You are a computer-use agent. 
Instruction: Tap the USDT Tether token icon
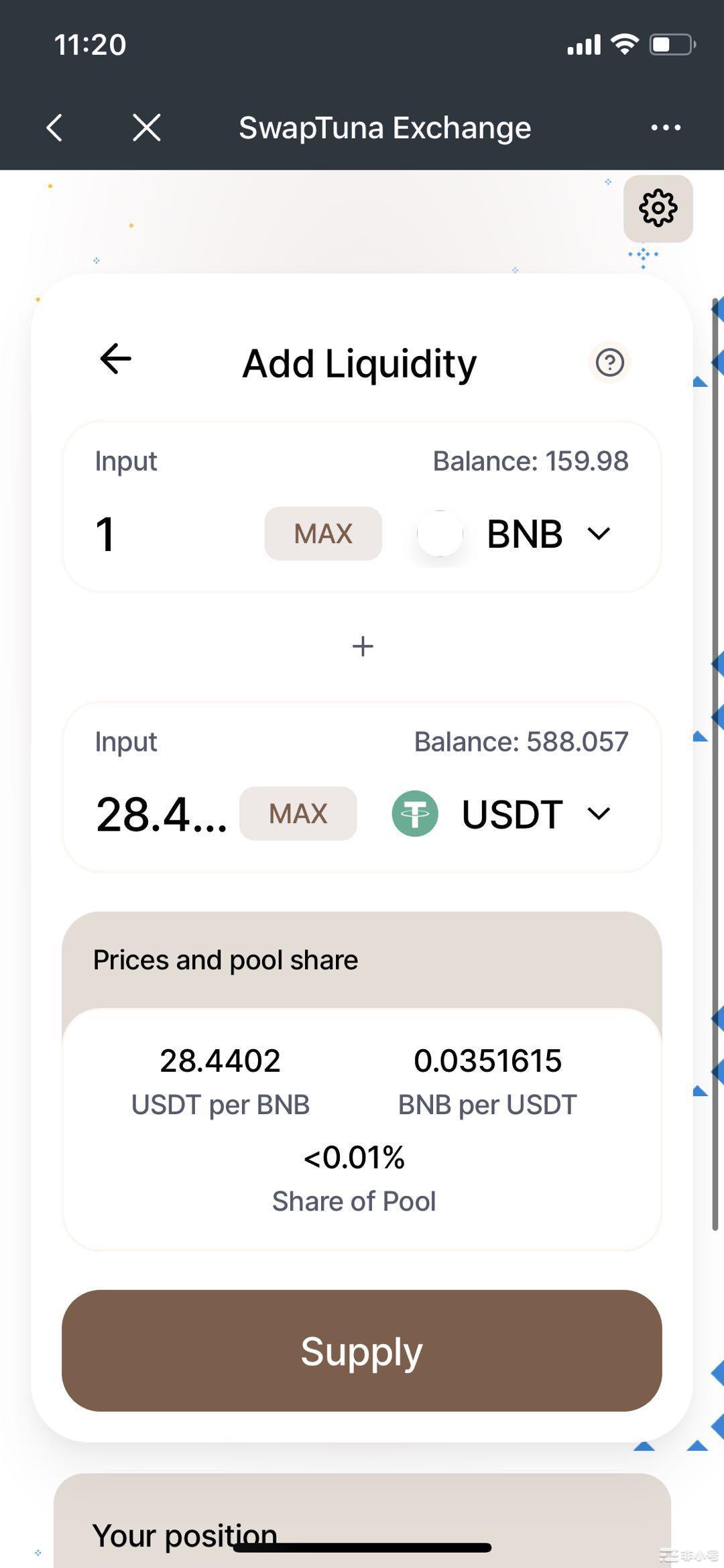pos(415,814)
